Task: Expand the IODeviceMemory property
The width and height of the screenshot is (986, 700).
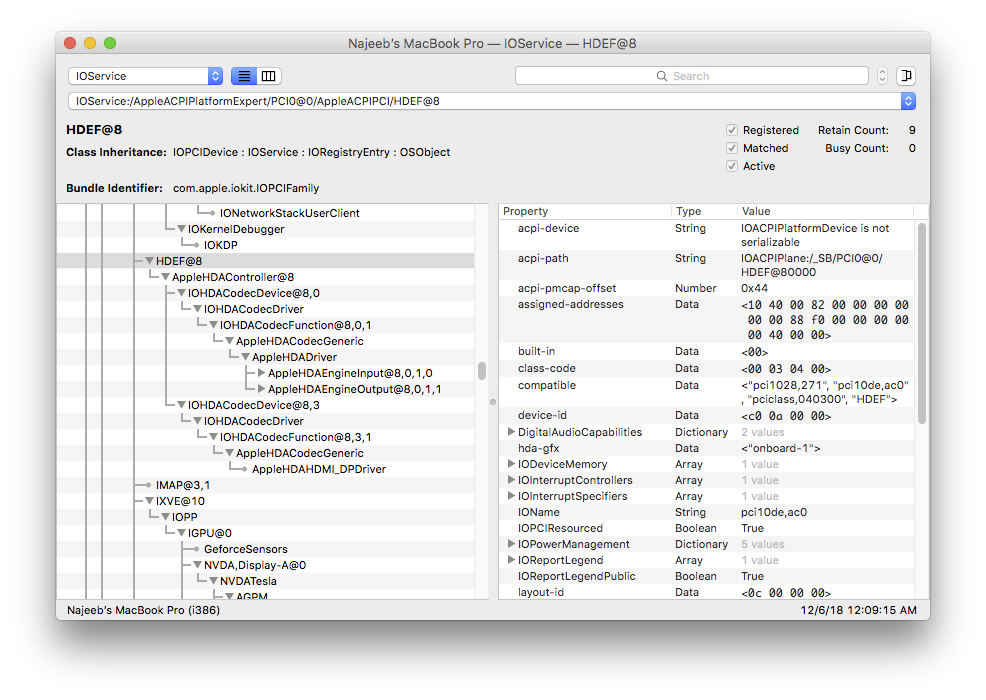Action: click(511, 464)
